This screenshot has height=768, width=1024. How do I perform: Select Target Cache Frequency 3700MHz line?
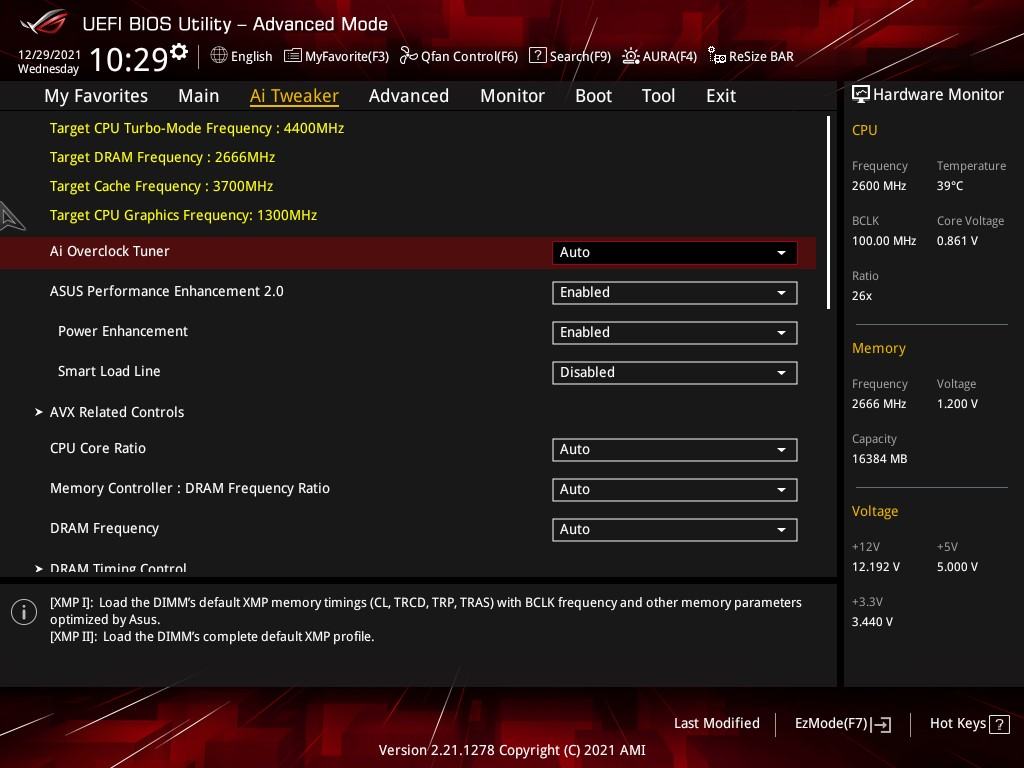point(161,186)
